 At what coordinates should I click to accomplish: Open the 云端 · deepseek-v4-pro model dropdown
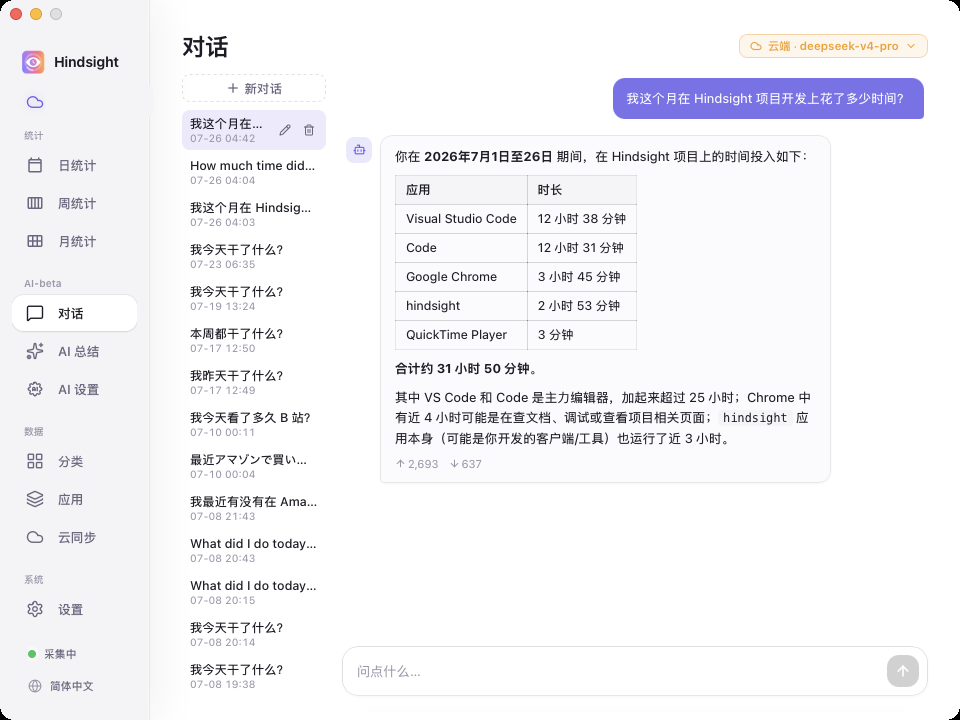coord(833,46)
